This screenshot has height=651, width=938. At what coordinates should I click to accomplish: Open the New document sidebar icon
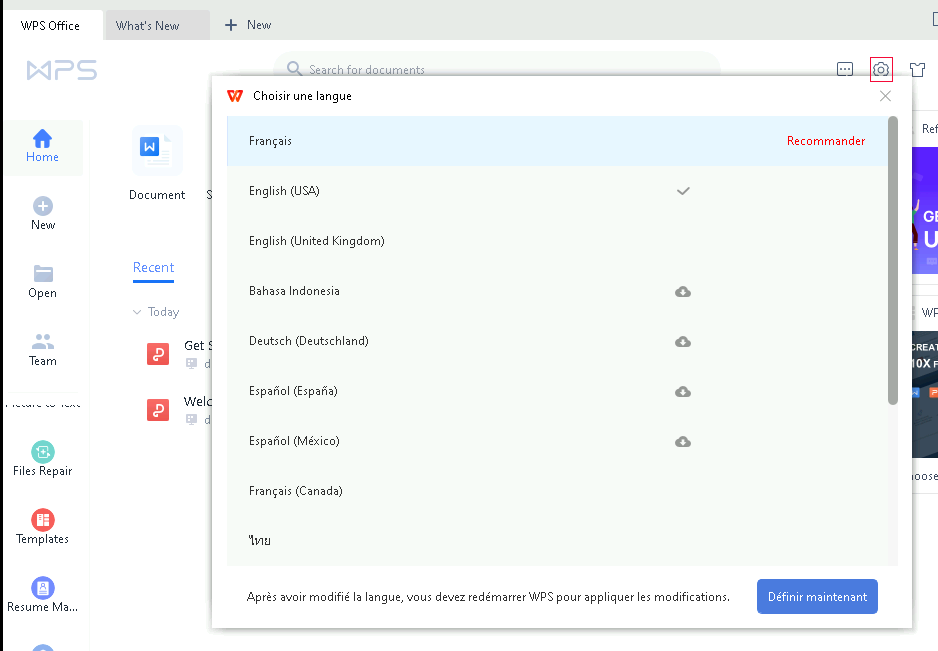click(42, 207)
